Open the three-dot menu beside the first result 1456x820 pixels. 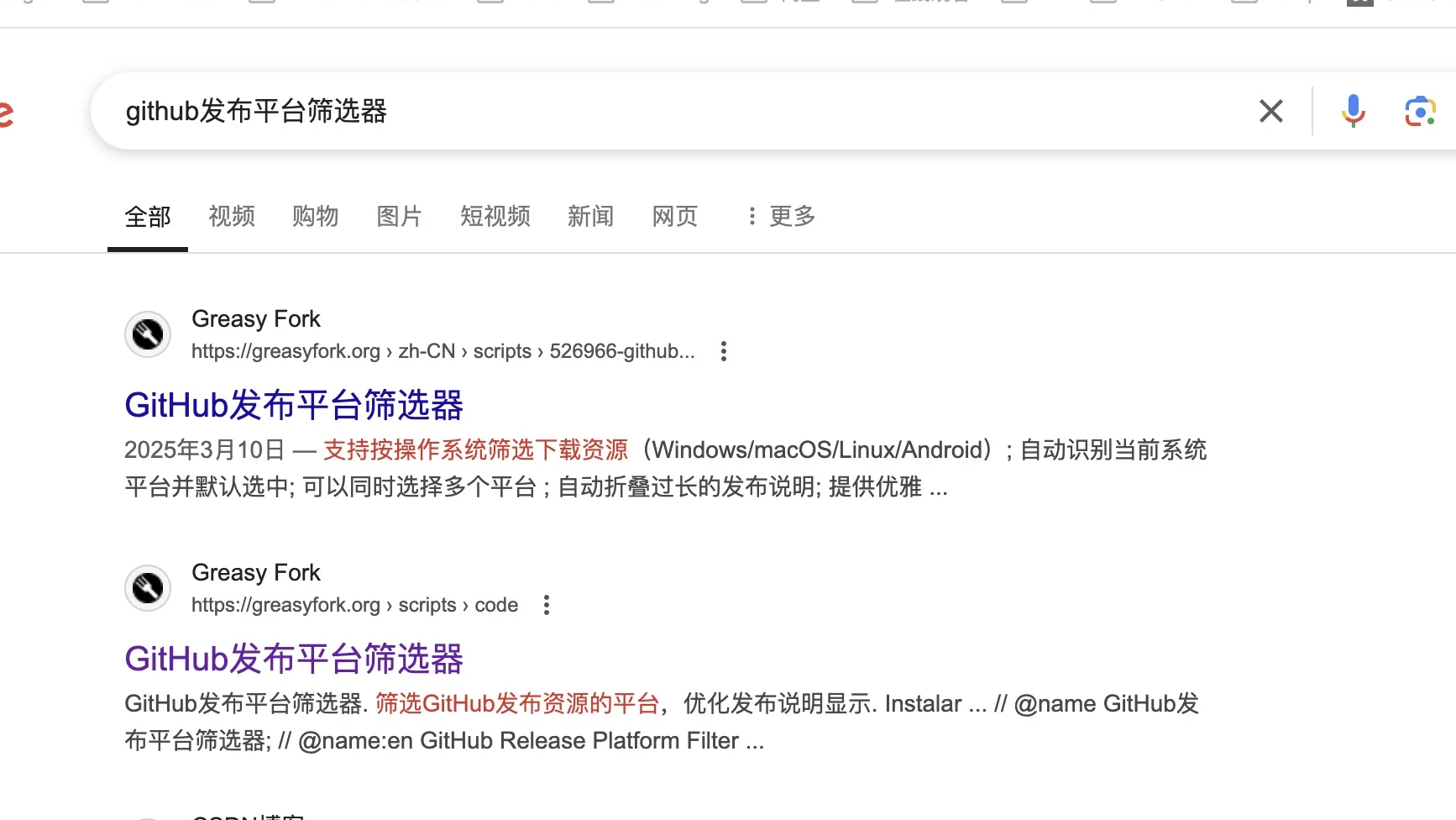pyautogui.click(x=723, y=351)
